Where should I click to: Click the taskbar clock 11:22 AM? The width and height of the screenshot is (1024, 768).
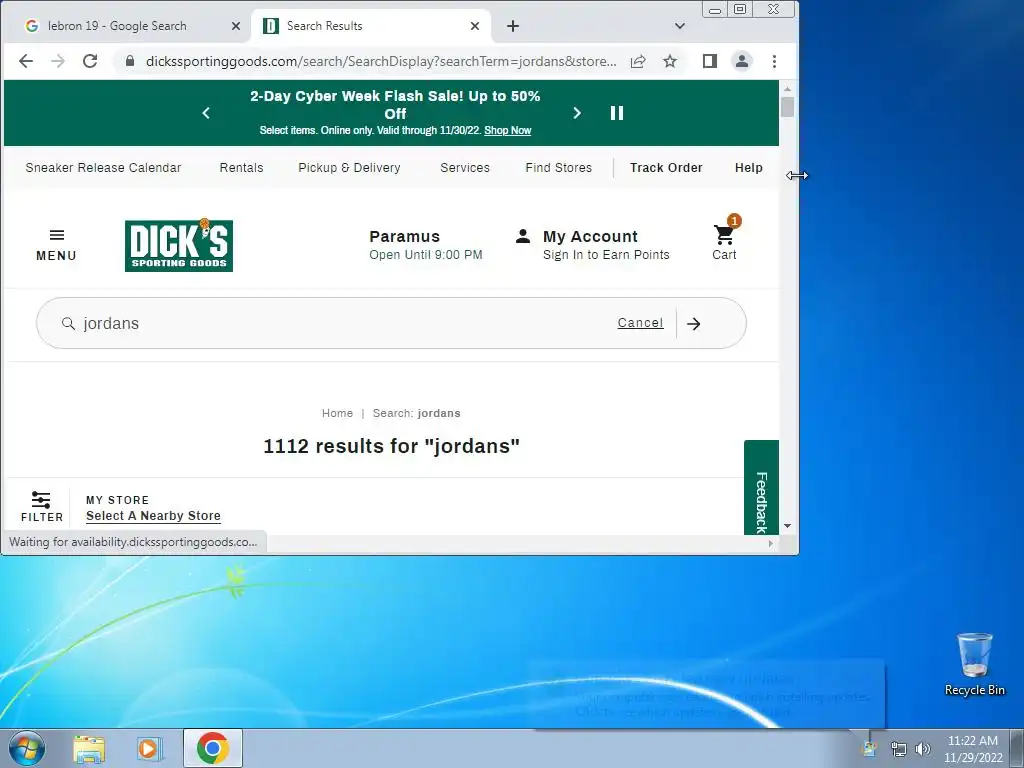click(973, 749)
